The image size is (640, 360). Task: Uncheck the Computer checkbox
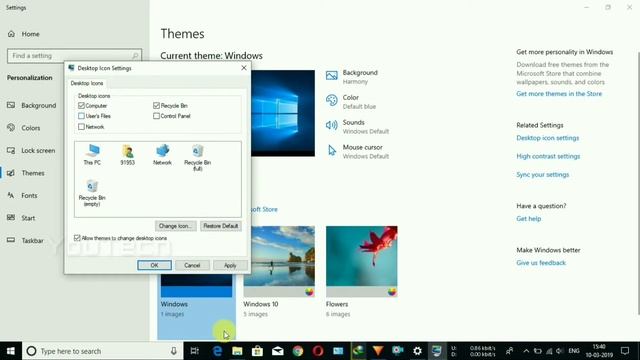pyautogui.click(x=81, y=105)
